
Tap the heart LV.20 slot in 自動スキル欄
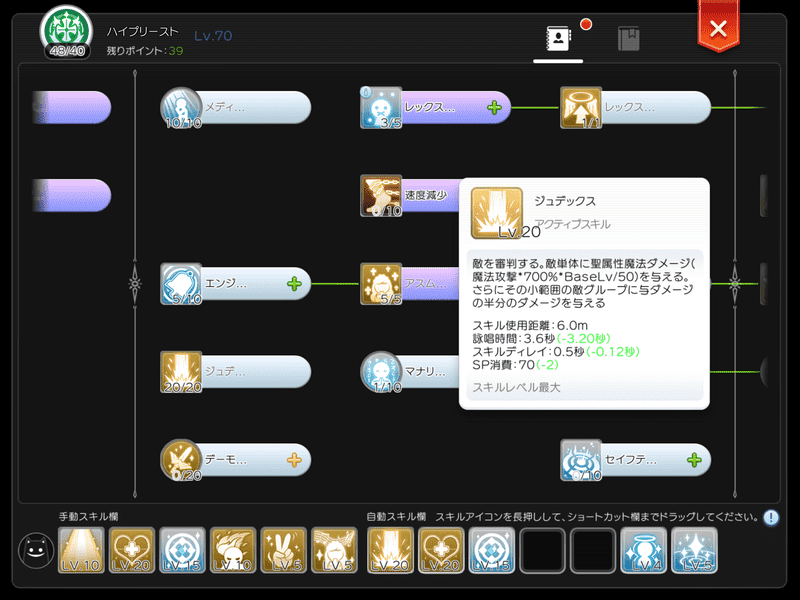(x=441, y=550)
